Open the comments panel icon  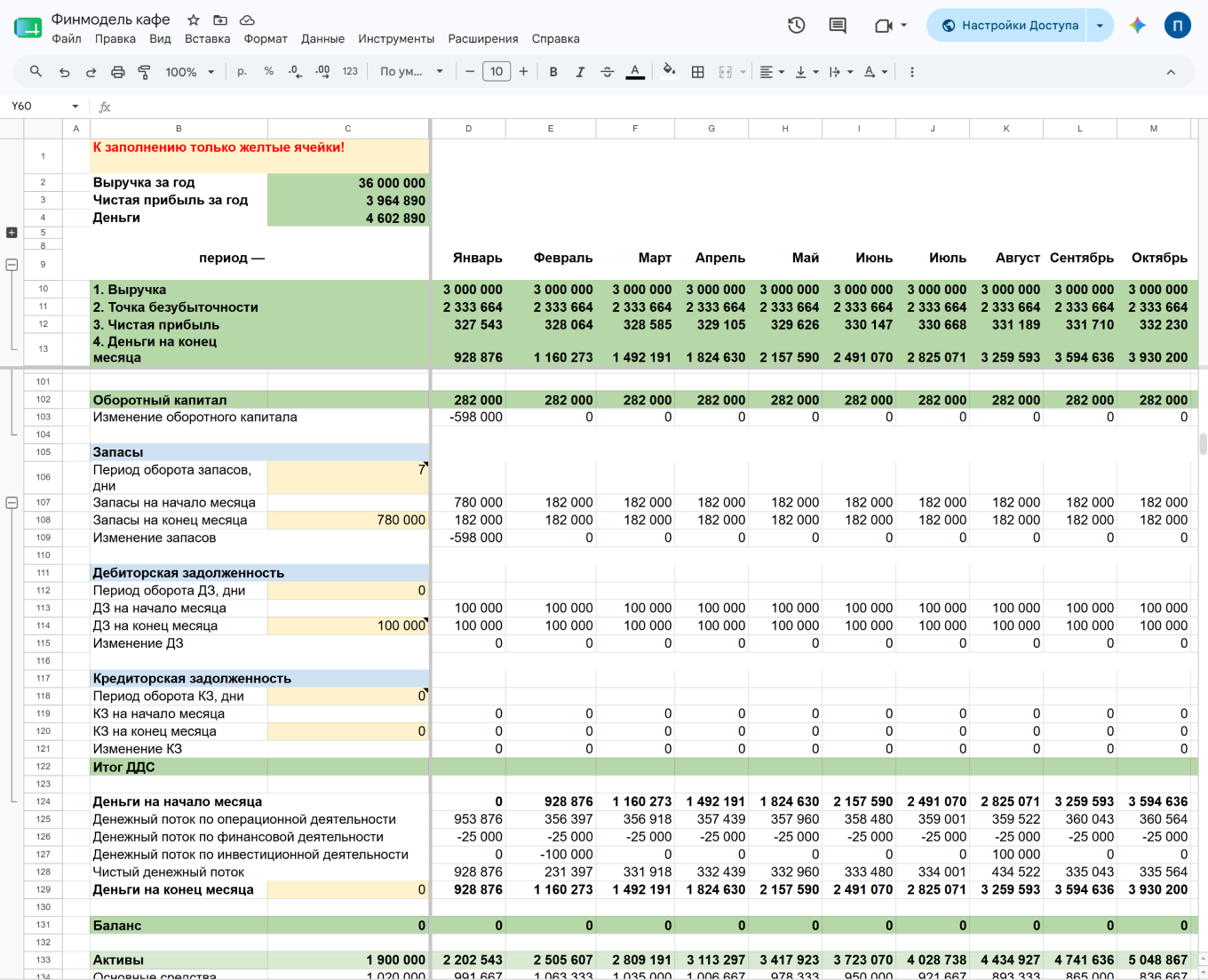[x=838, y=26]
